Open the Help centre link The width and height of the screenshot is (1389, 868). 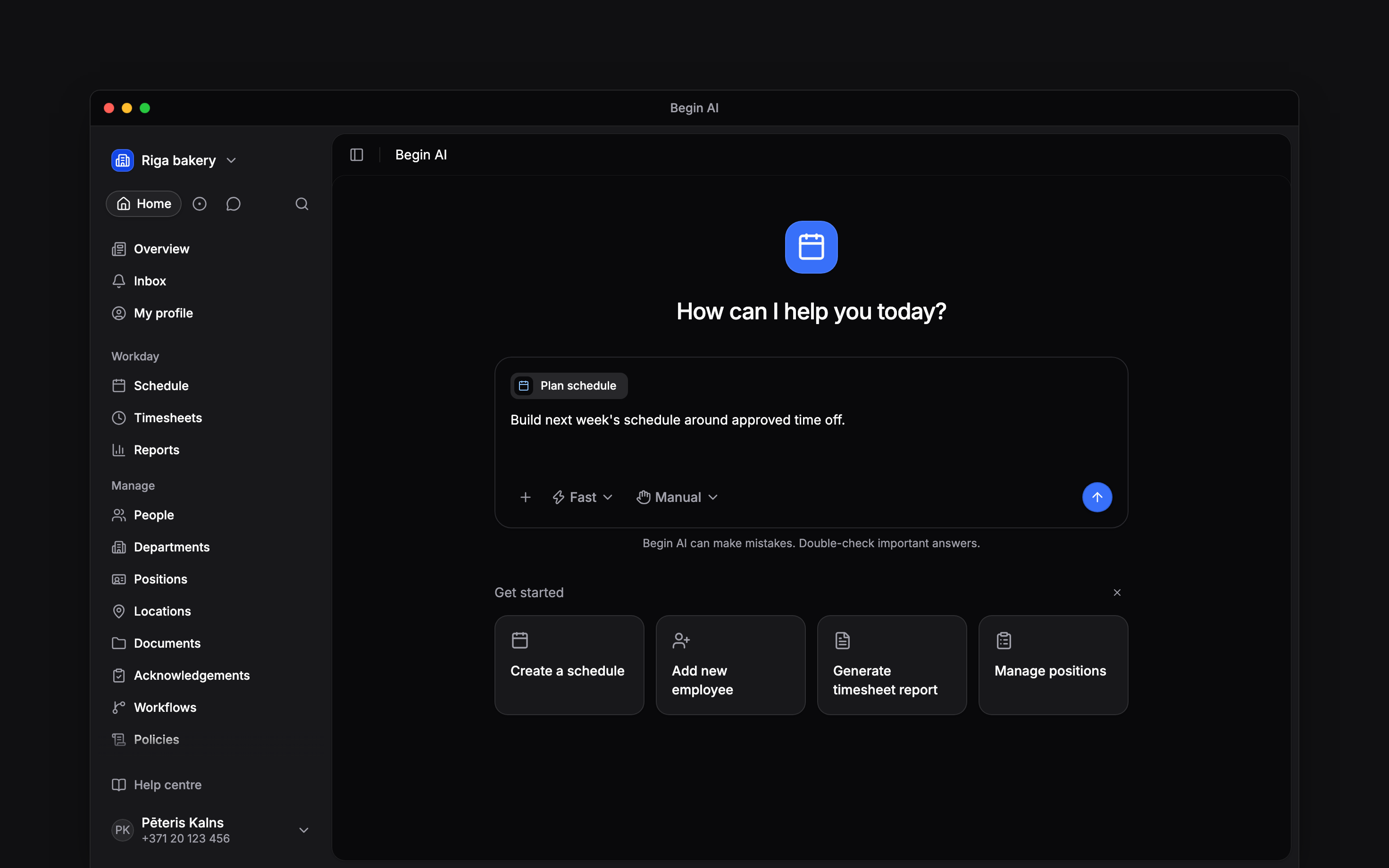pyautogui.click(x=157, y=785)
